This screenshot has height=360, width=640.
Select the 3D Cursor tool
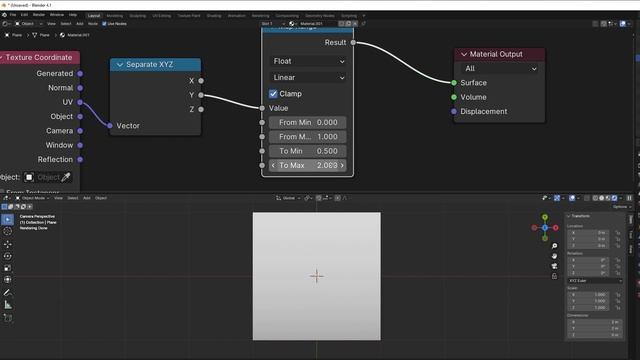click(x=7, y=231)
